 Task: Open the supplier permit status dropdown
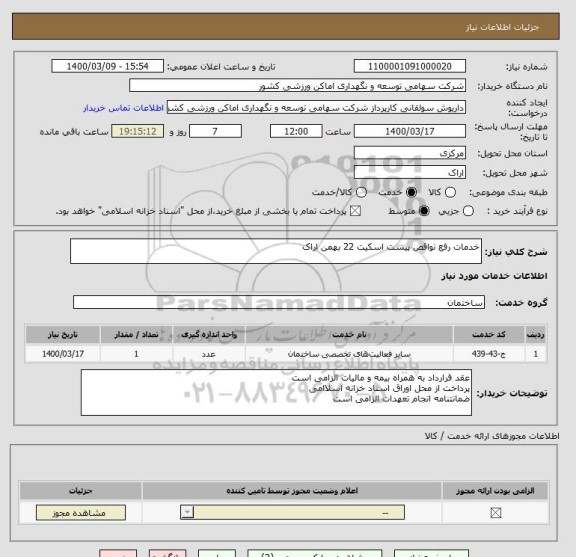tap(292, 513)
